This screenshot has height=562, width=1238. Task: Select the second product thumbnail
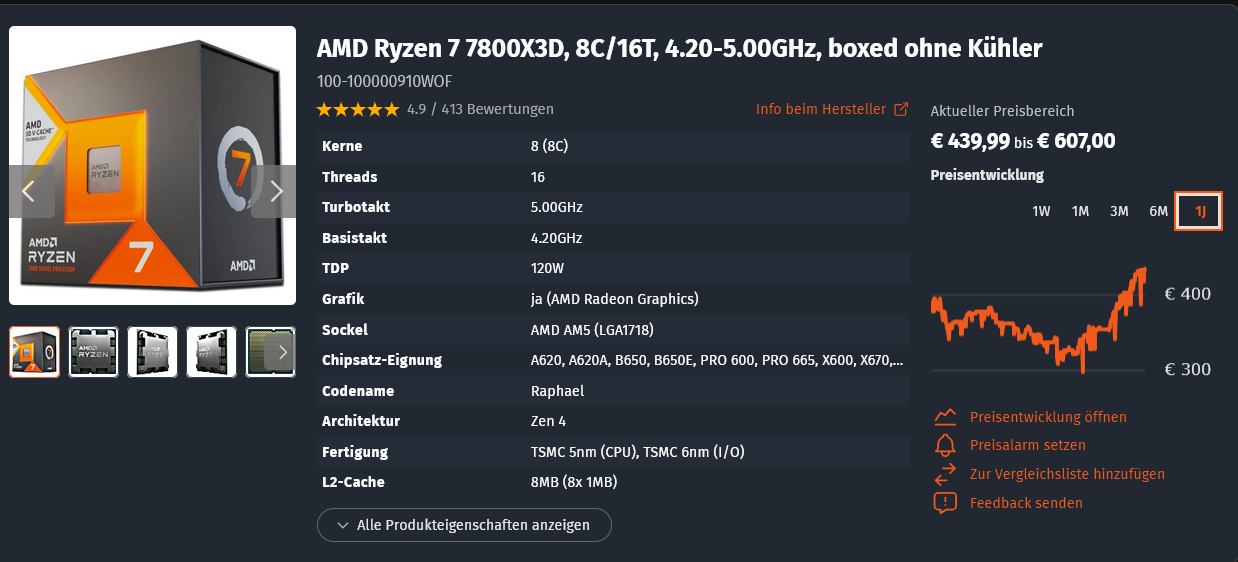[x=93, y=352]
